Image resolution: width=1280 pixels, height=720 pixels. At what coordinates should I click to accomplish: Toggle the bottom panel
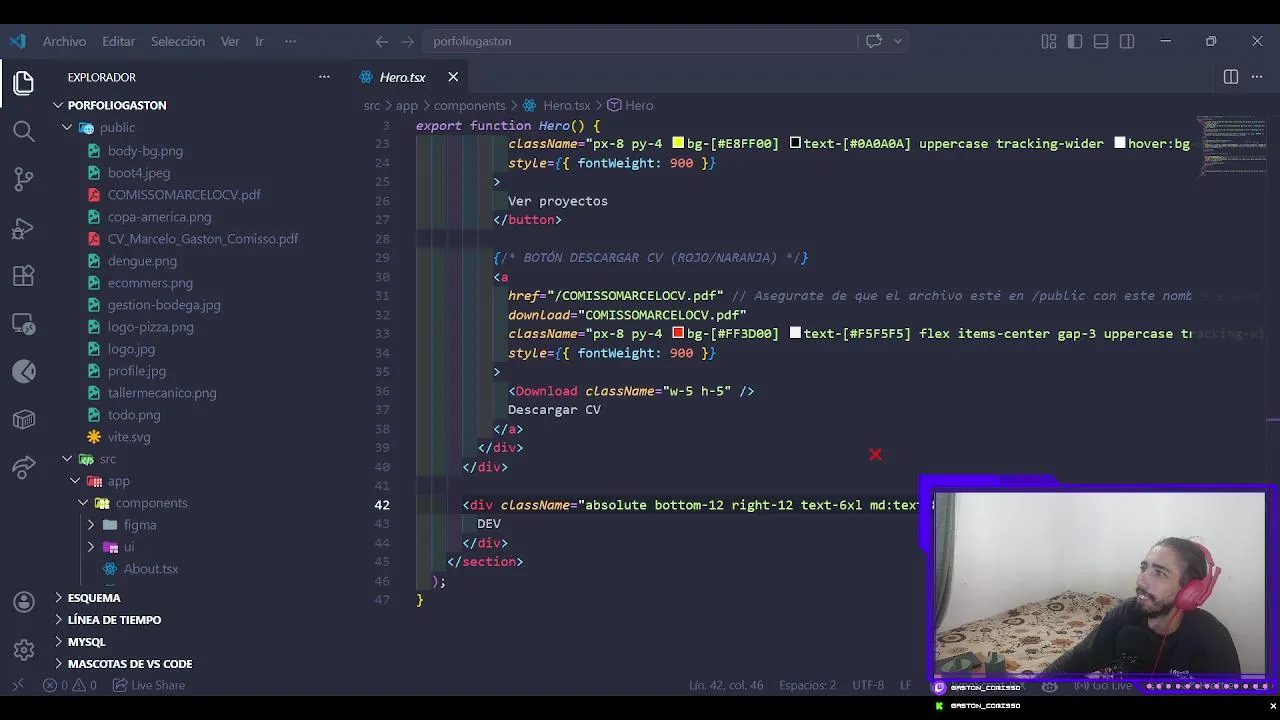pos(1101,41)
